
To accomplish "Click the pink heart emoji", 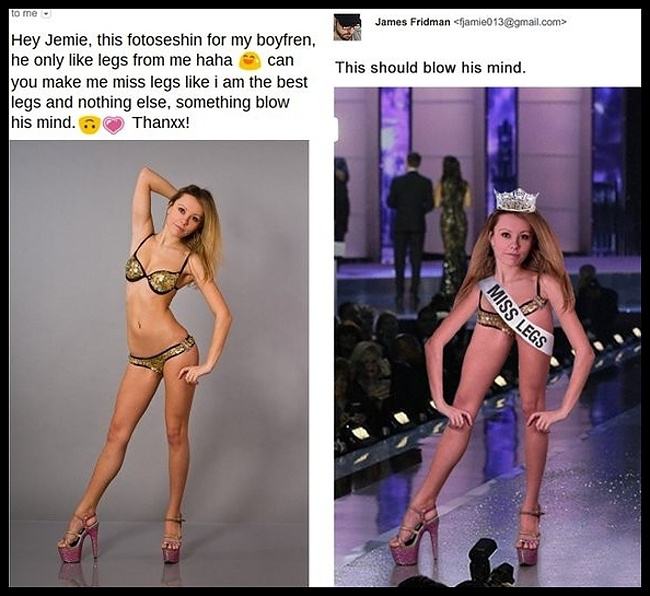I will (x=113, y=125).
